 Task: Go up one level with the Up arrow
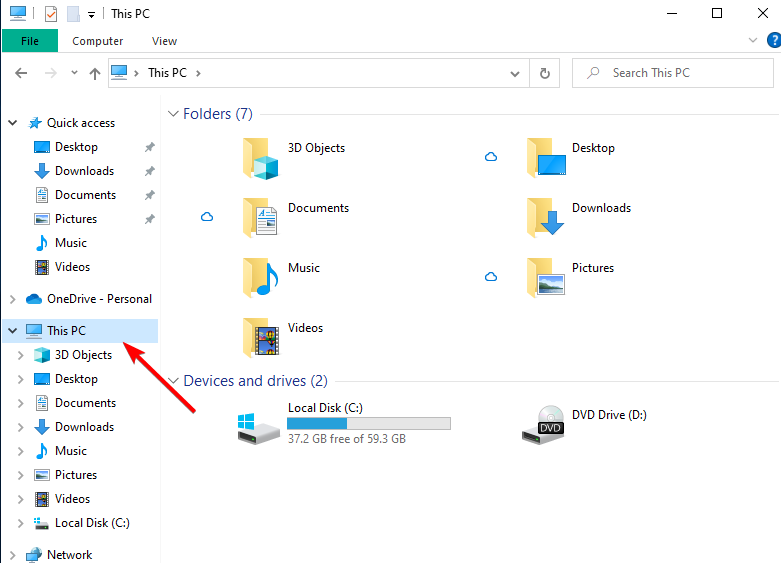(x=95, y=74)
